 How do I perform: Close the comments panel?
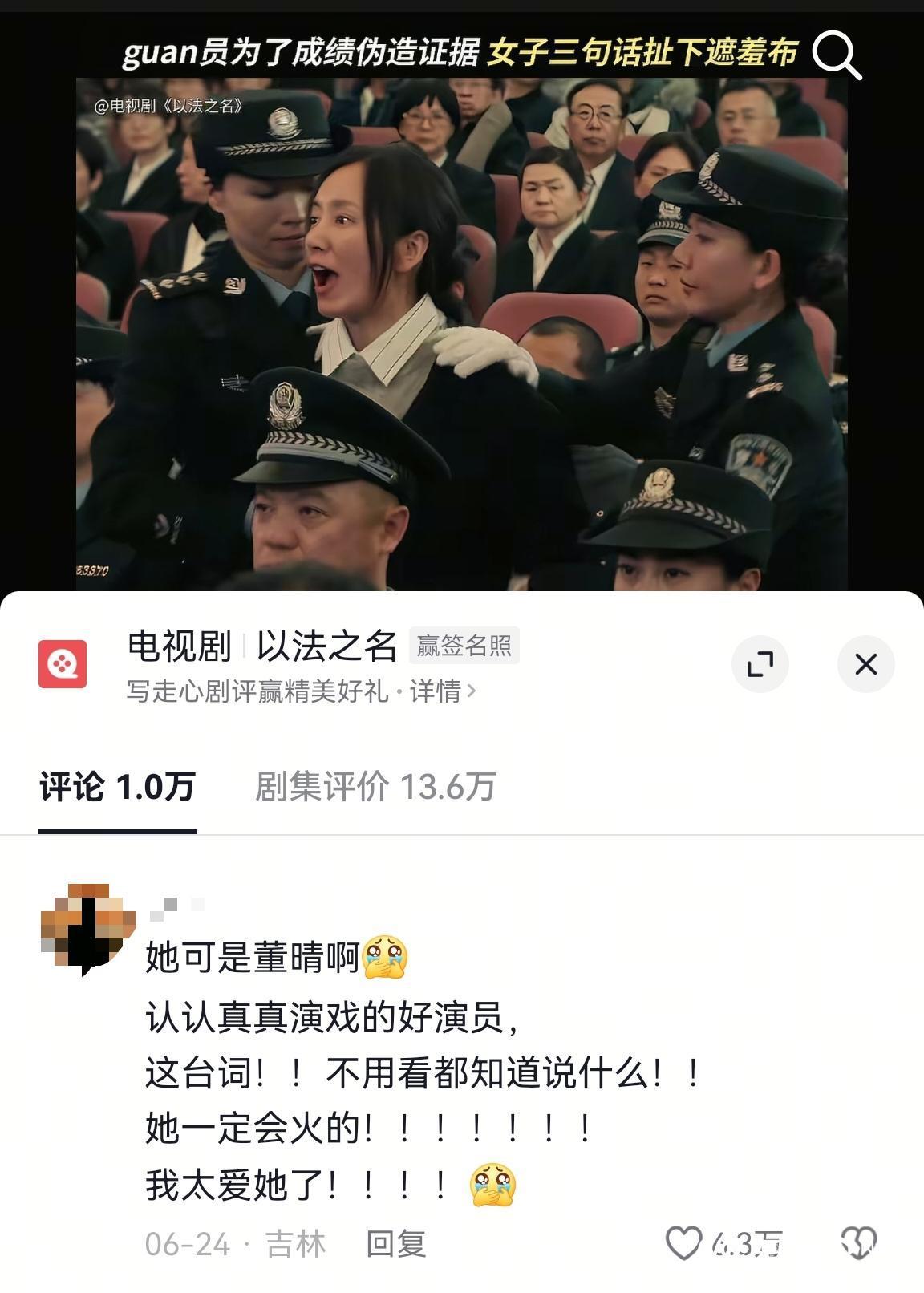(865, 664)
